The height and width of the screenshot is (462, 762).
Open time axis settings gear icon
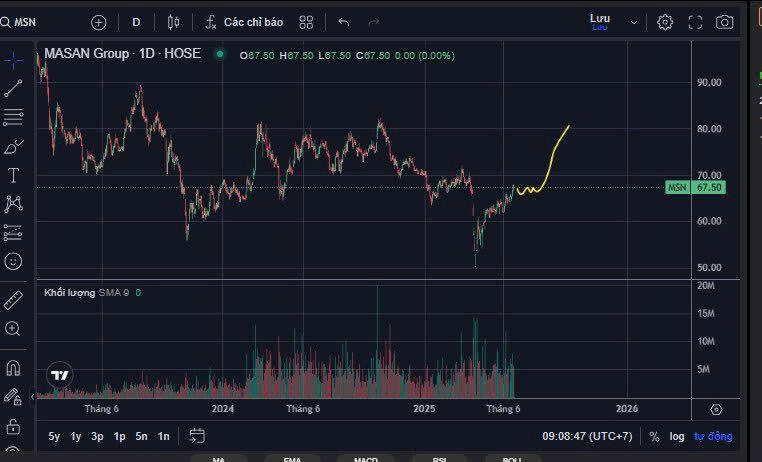[716, 410]
